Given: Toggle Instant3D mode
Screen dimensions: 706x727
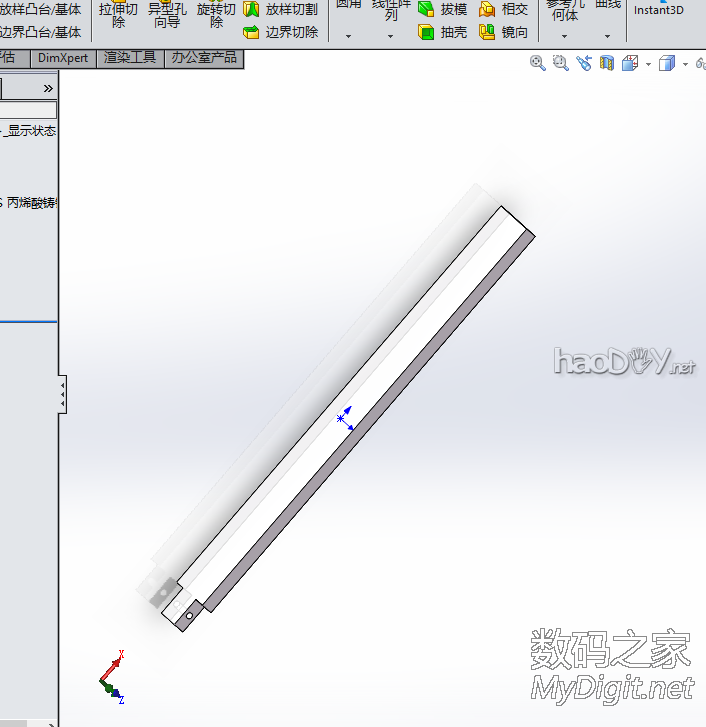Looking at the screenshot, I should pos(658,10).
